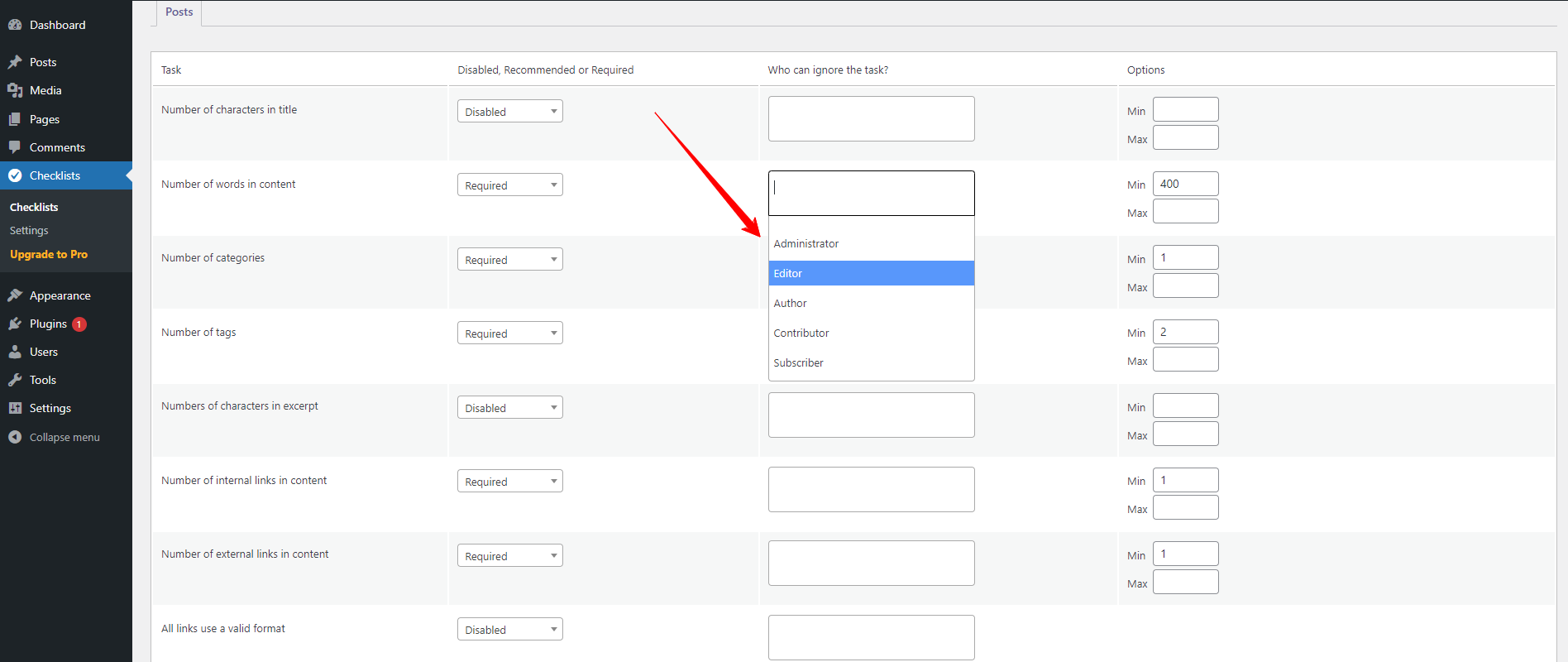Select Administrator from the role list
Viewport: 1568px width, 662px height.
(872, 243)
